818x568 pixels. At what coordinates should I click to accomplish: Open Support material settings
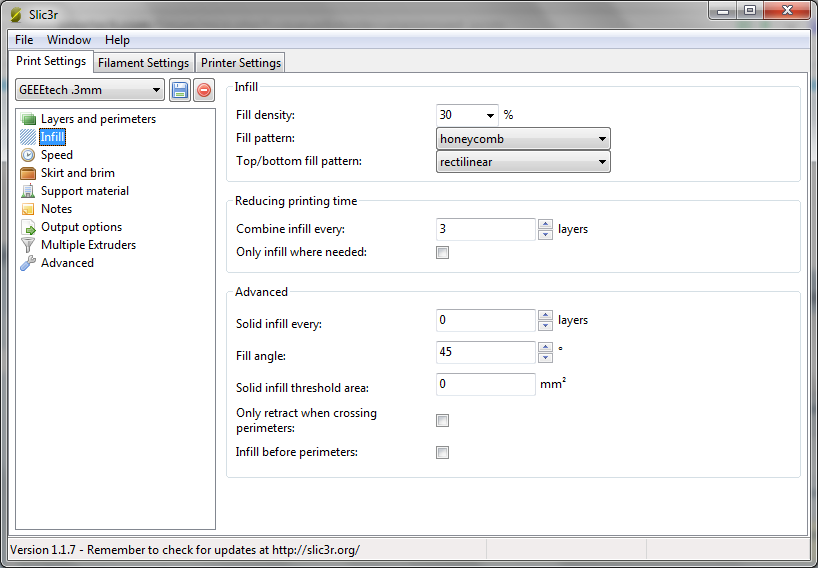click(85, 191)
